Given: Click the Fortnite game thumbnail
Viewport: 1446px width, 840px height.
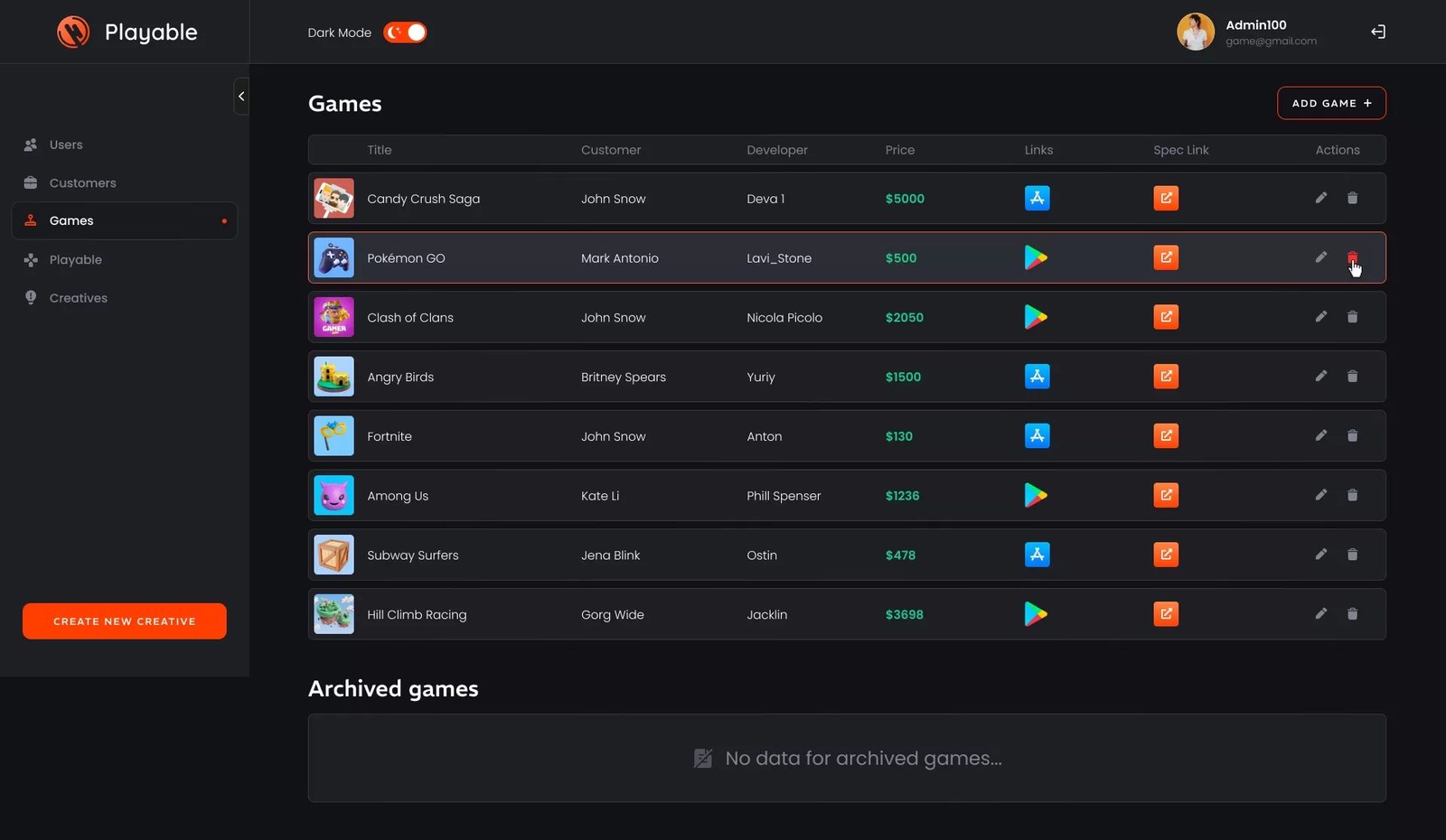Looking at the screenshot, I should point(333,436).
